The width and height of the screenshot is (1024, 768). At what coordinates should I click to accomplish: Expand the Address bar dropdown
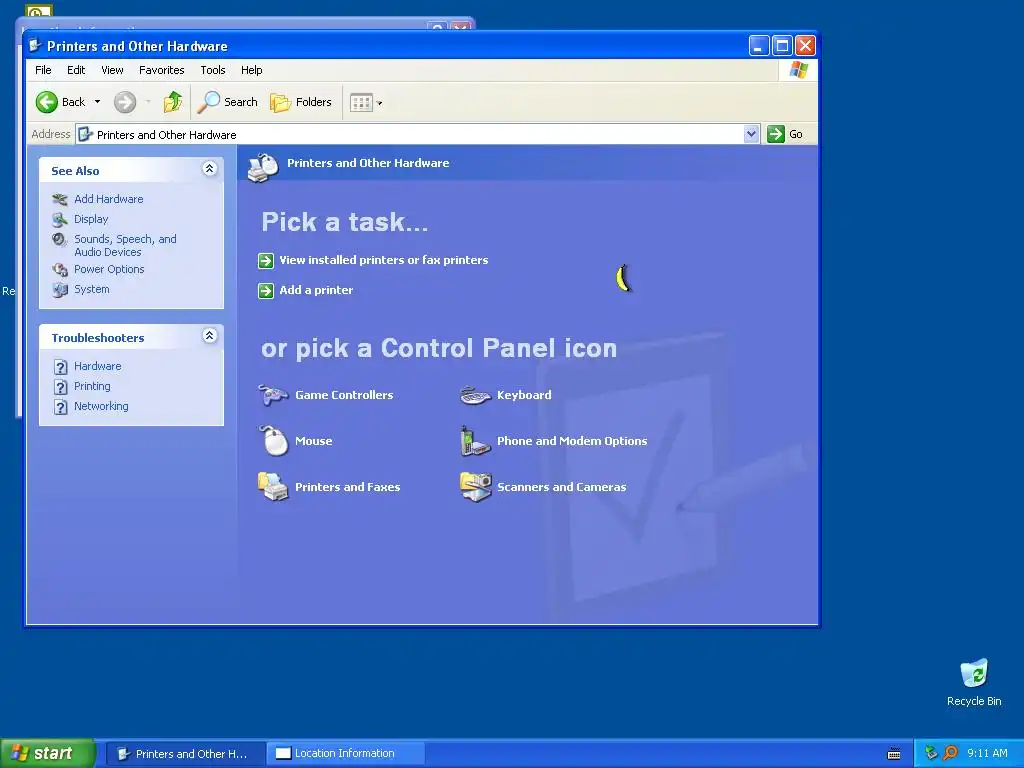tap(751, 134)
